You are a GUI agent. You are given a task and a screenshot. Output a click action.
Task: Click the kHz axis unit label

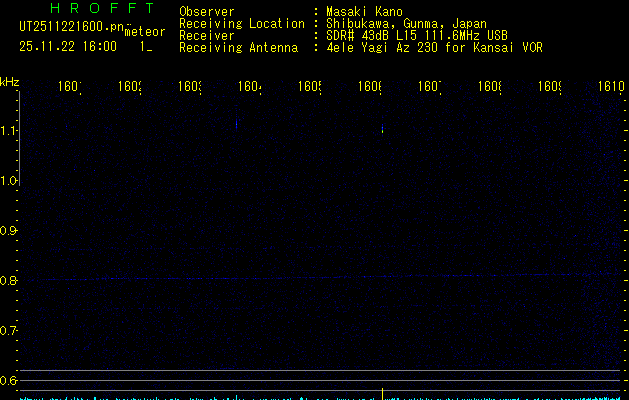coord(9,80)
